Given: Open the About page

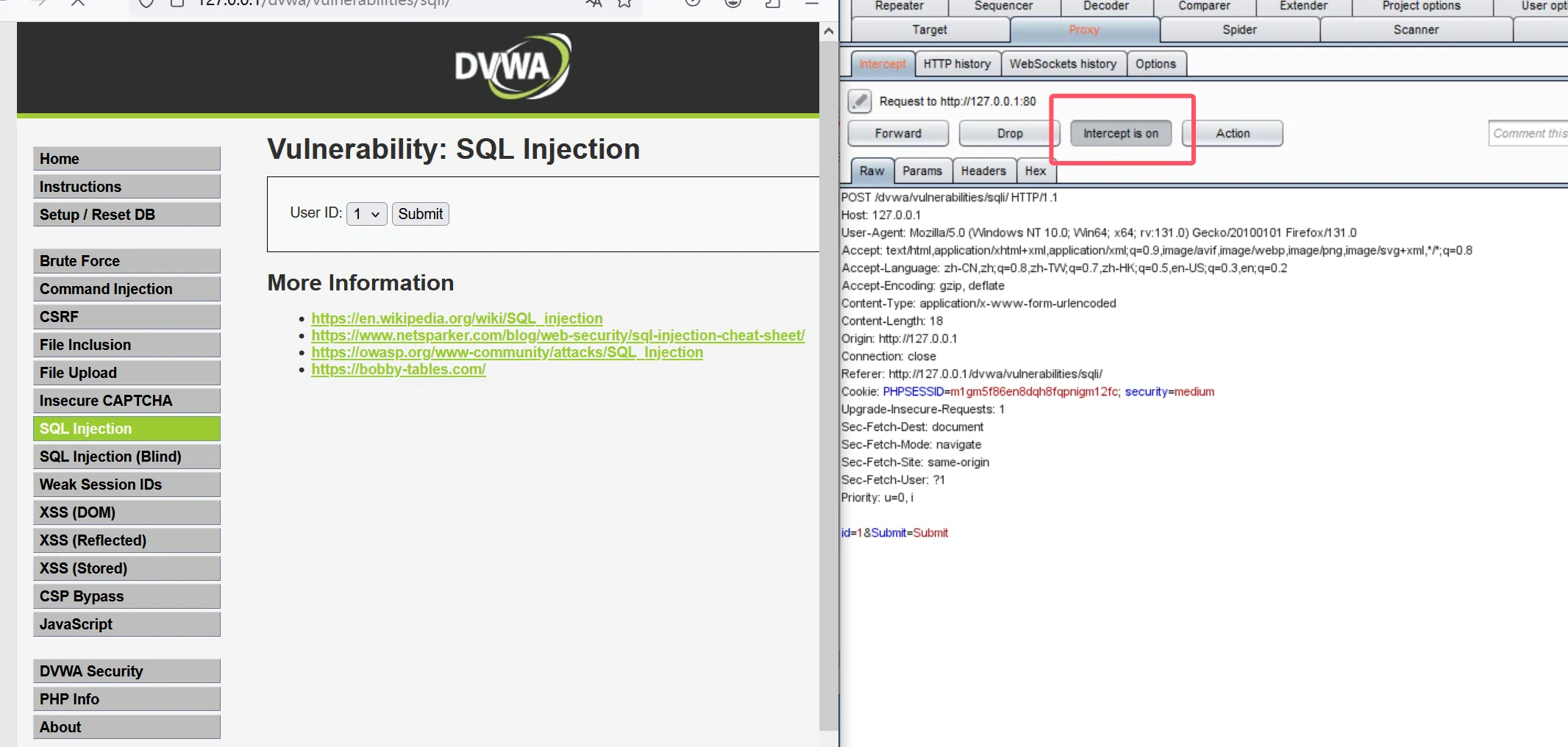Looking at the screenshot, I should 126,727.
